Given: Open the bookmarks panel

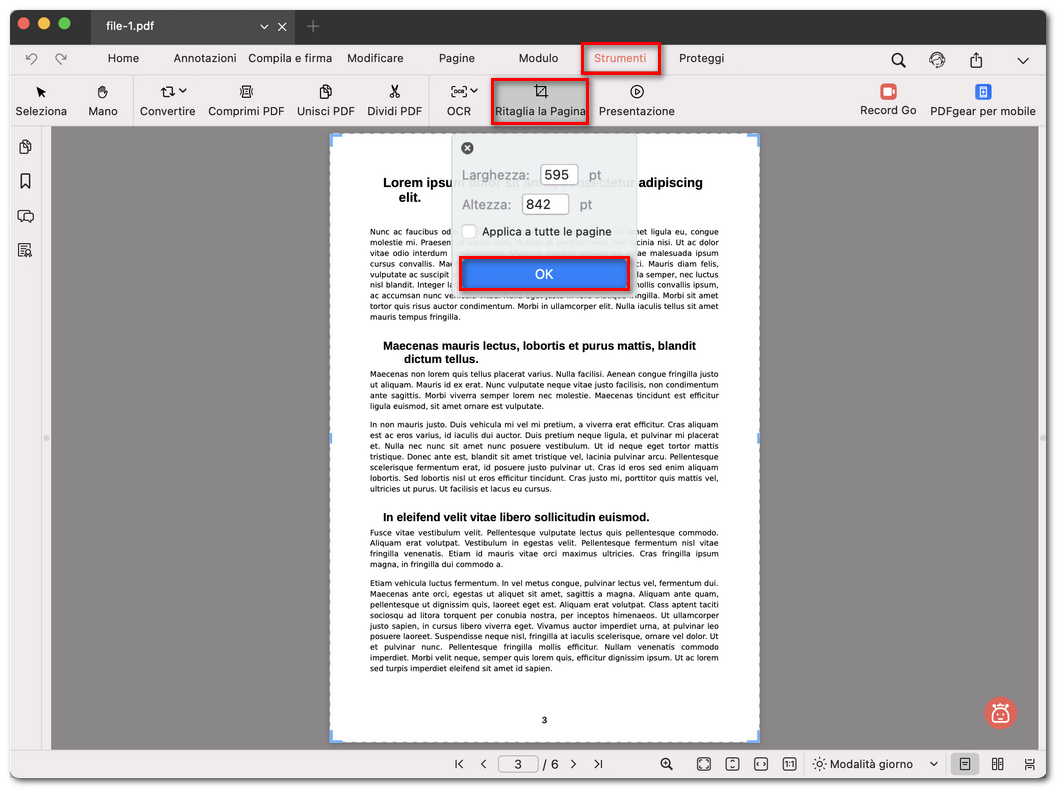Looking at the screenshot, I should [x=25, y=181].
